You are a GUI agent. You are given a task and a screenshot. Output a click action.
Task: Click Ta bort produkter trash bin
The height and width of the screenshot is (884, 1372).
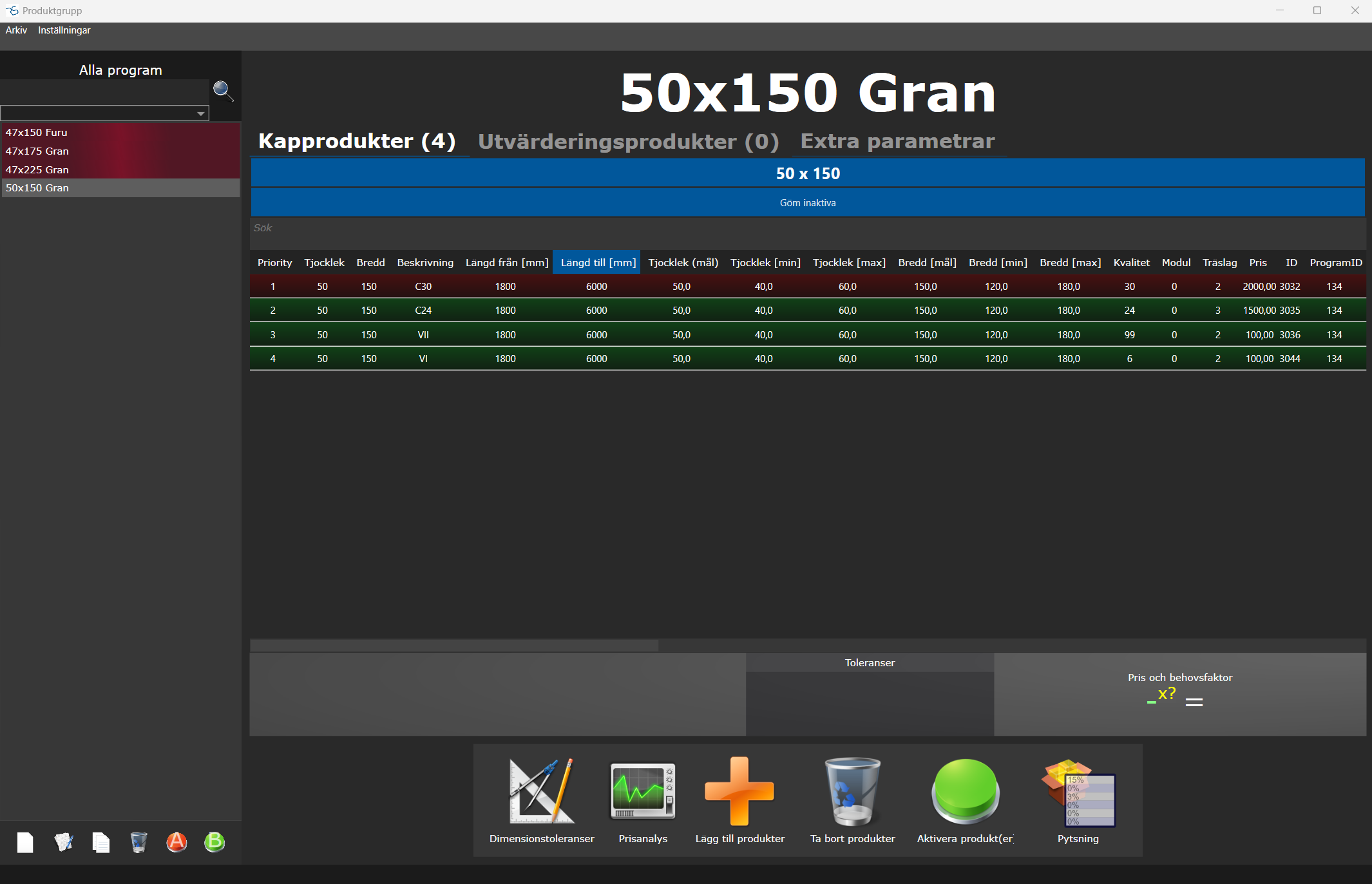point(852,792)
